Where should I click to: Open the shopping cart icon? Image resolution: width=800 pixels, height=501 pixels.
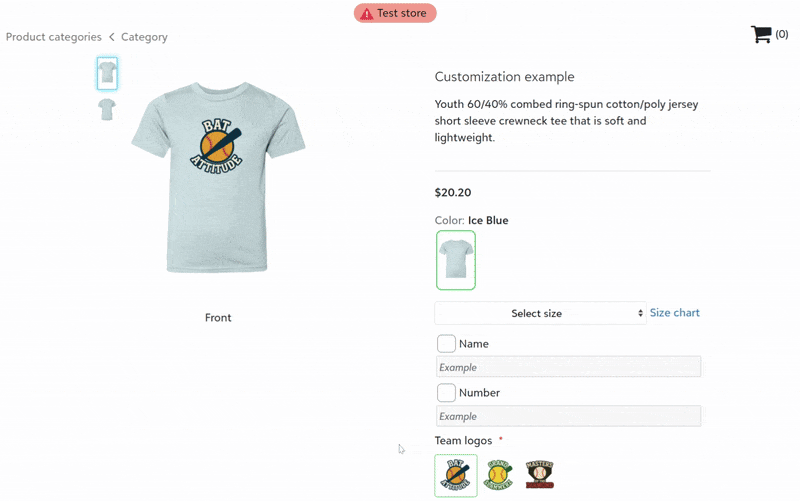click(761, 35)
